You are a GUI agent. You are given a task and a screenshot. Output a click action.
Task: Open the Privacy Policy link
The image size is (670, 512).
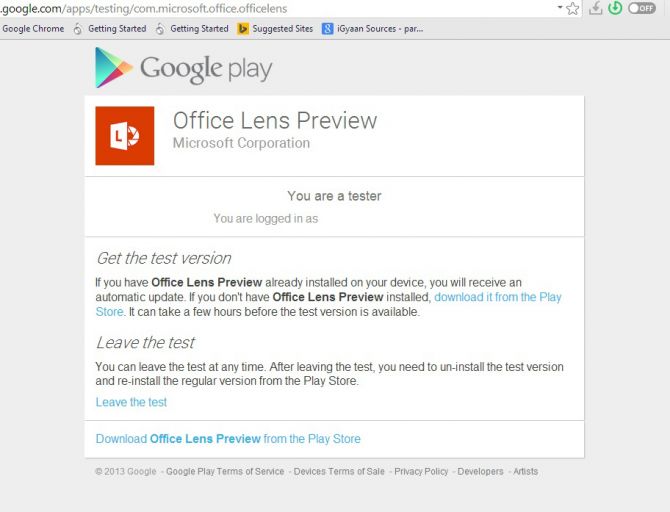(x=421, y=471)
